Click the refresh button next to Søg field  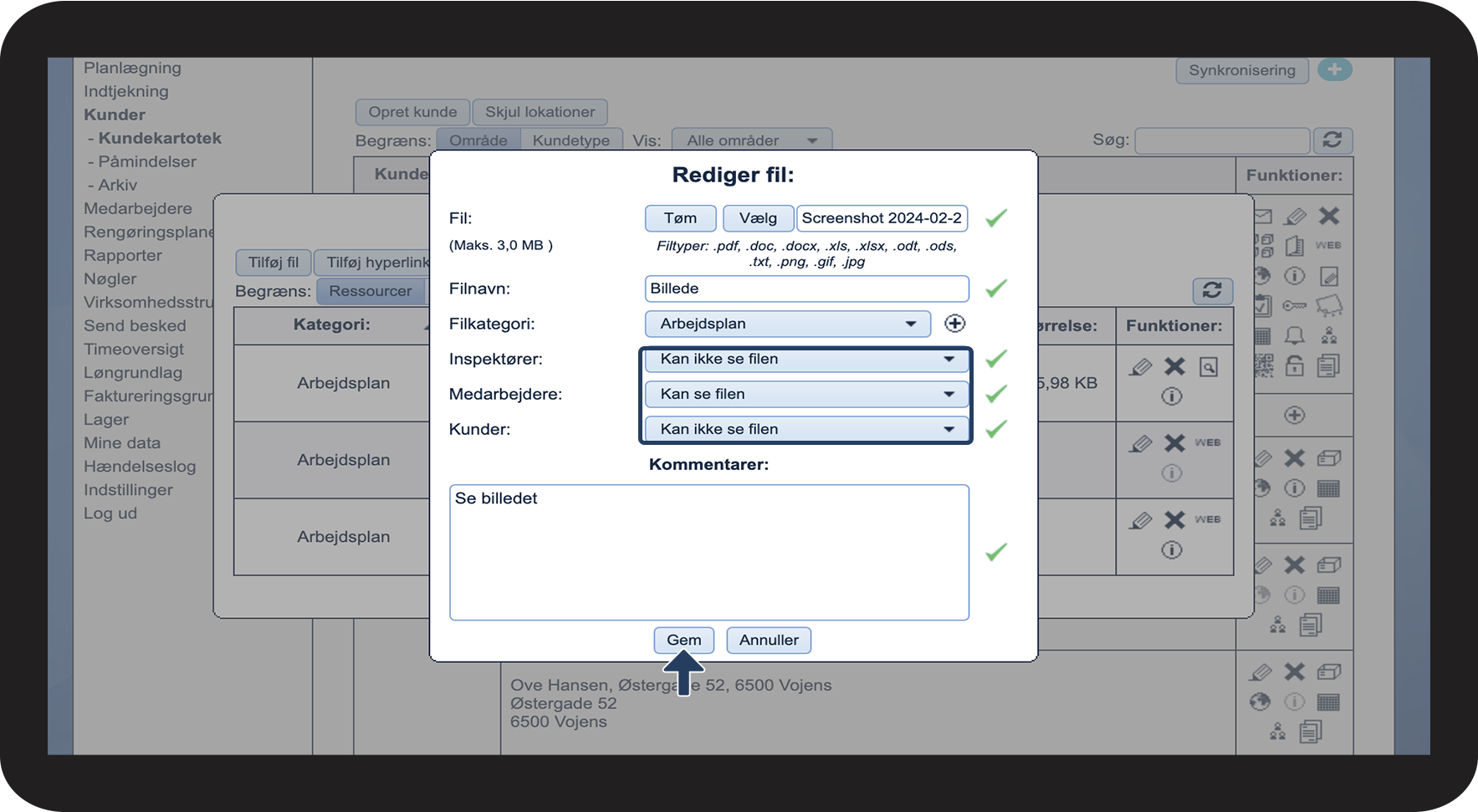click(1332, 140)
